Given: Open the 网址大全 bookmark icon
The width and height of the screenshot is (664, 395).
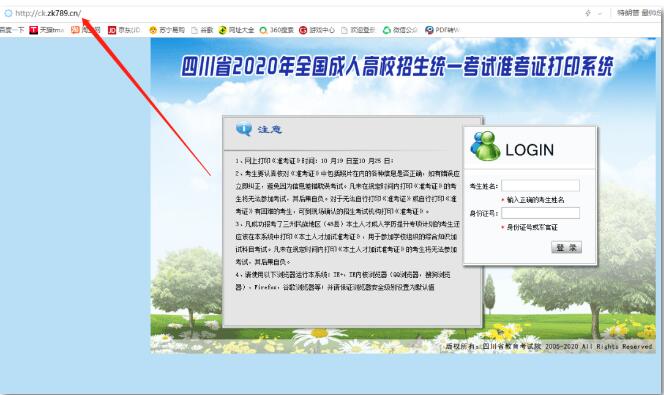Looking at the screenshot, I should click(222, 30).
